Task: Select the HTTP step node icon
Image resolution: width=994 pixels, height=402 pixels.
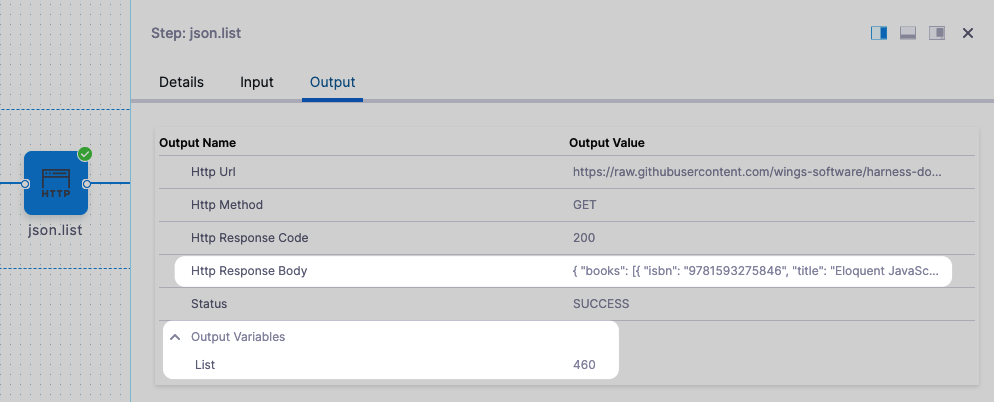Action: point(56,184)
